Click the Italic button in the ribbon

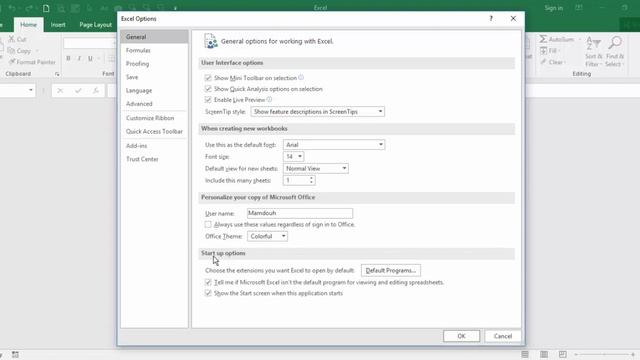[x=79, y=58]
